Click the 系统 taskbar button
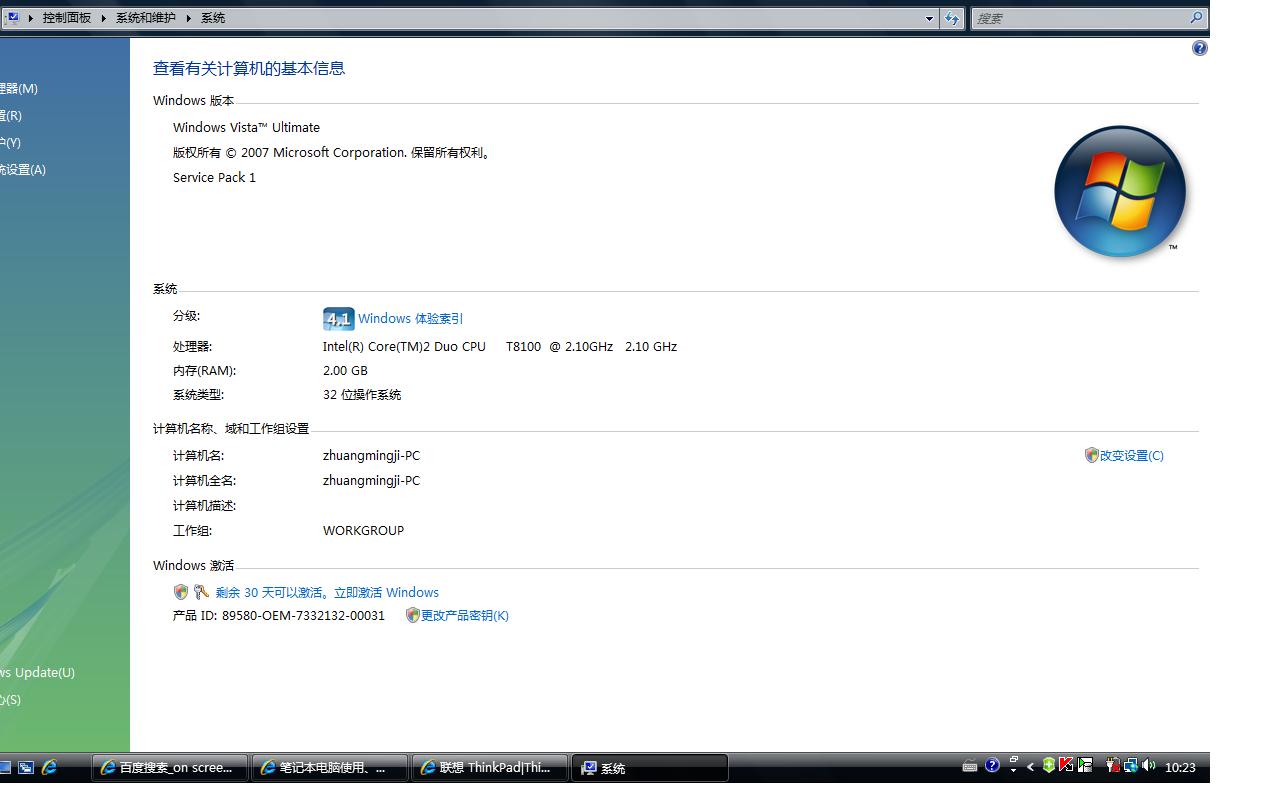Screen dimensions: 1280x800 click(x=650, y=767)
